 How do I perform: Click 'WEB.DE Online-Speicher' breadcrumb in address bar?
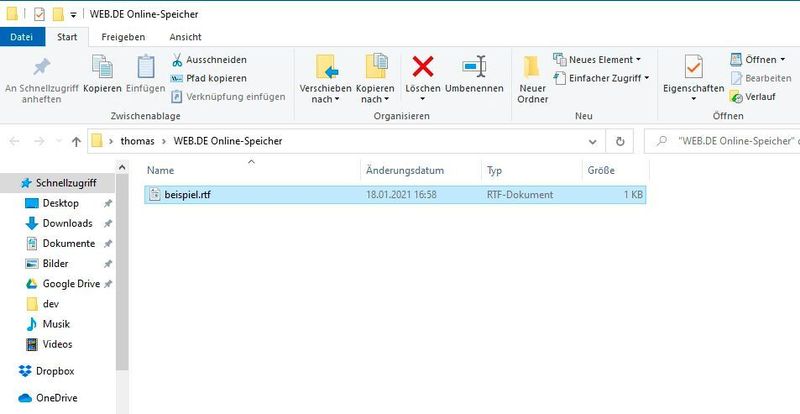(228, 141)
